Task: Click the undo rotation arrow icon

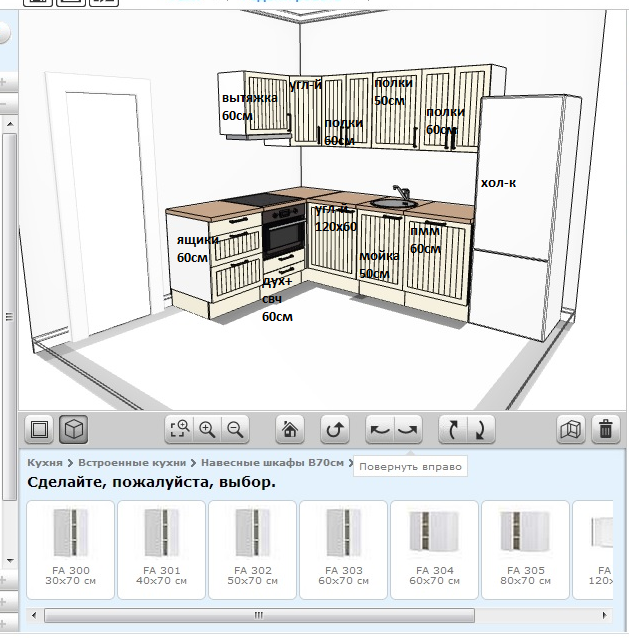Action: 335,429
